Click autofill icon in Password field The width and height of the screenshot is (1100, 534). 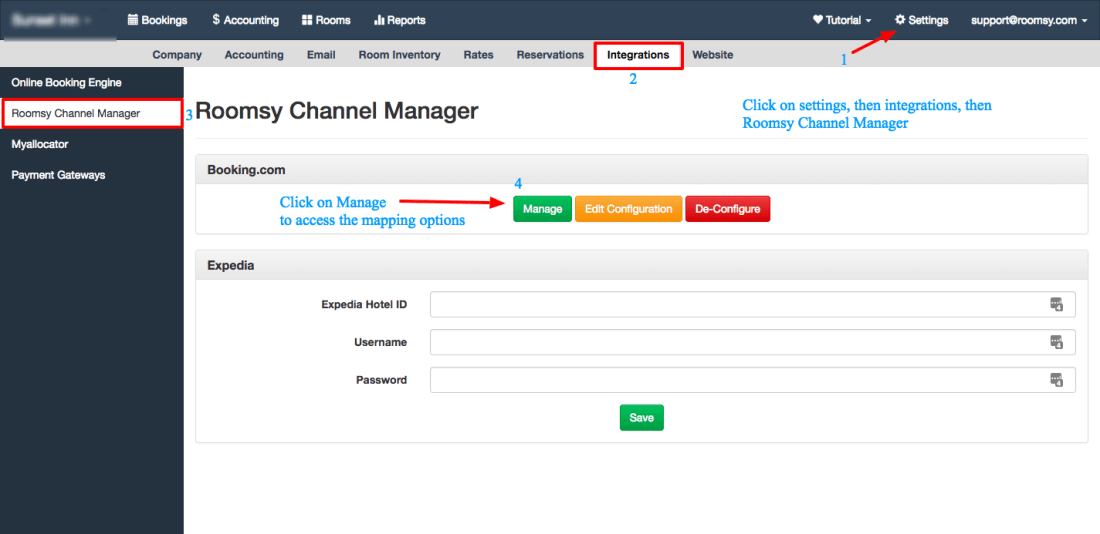(x=1057, y=380)
